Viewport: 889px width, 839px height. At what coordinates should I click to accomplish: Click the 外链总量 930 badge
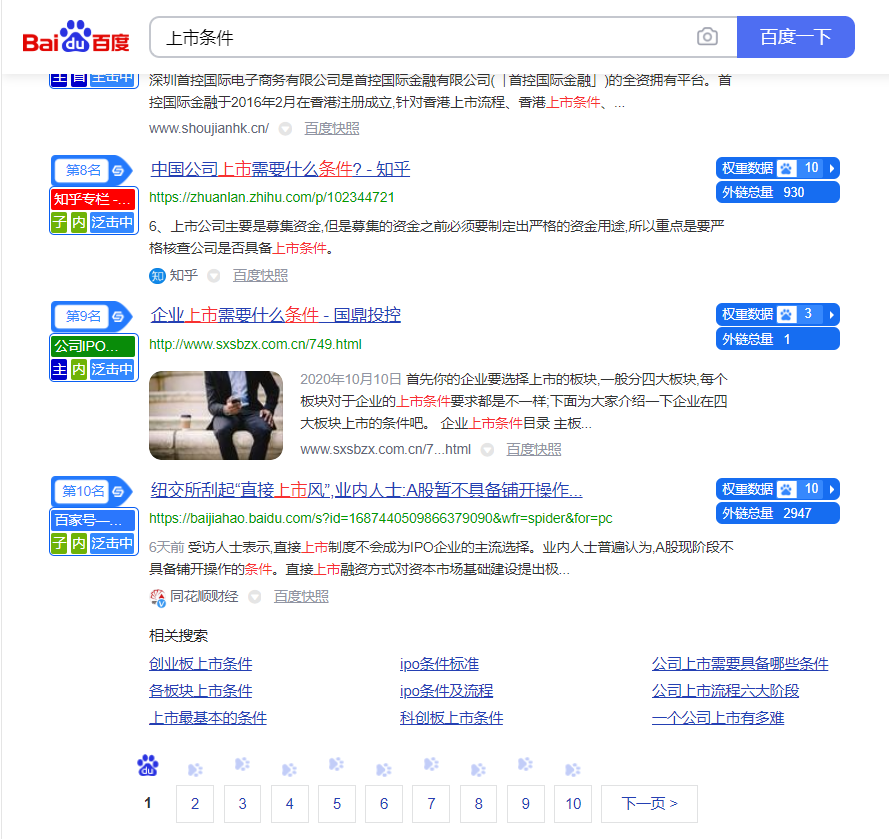[778, 193]
